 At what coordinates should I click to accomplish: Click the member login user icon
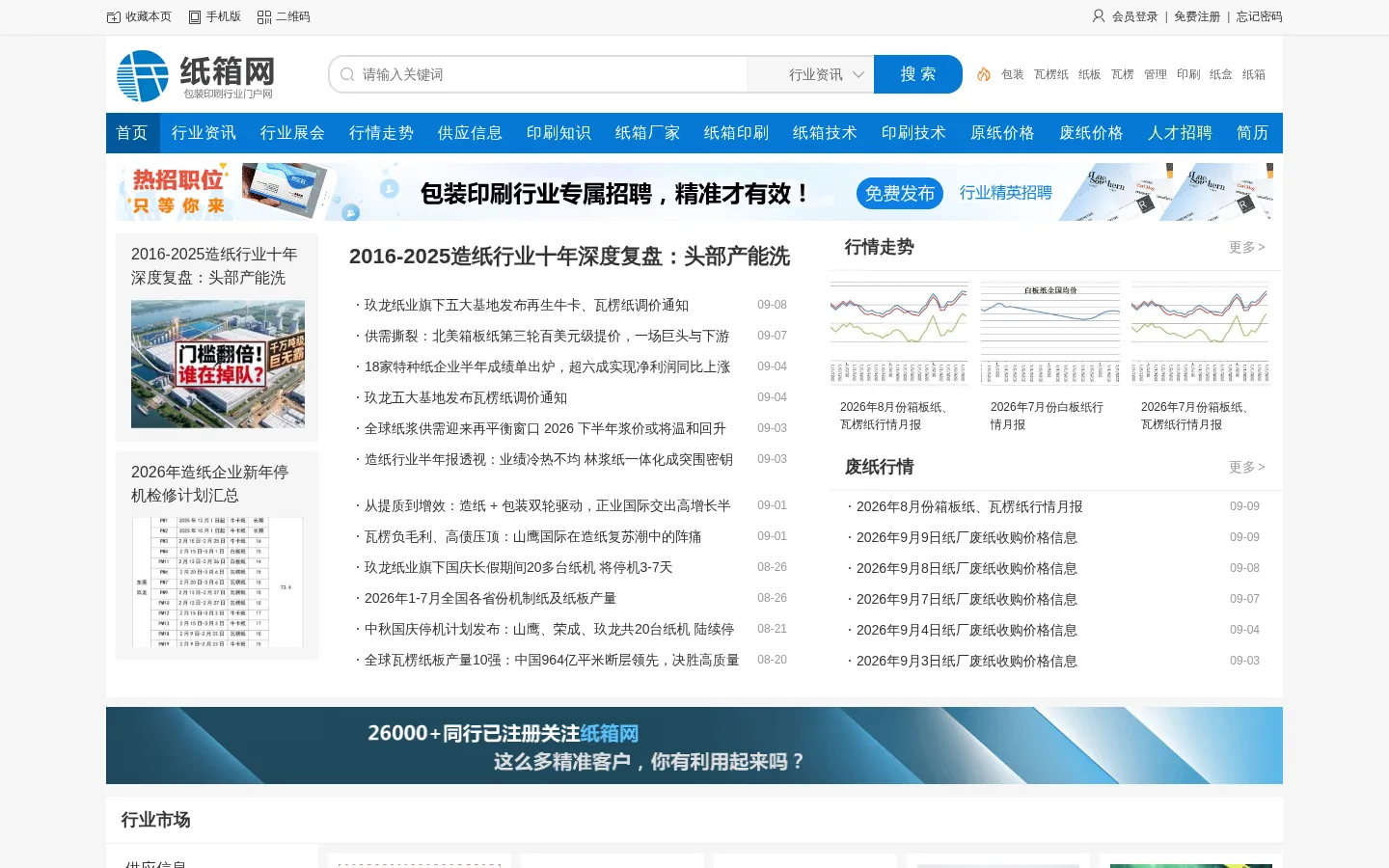tap(1099, 16)
